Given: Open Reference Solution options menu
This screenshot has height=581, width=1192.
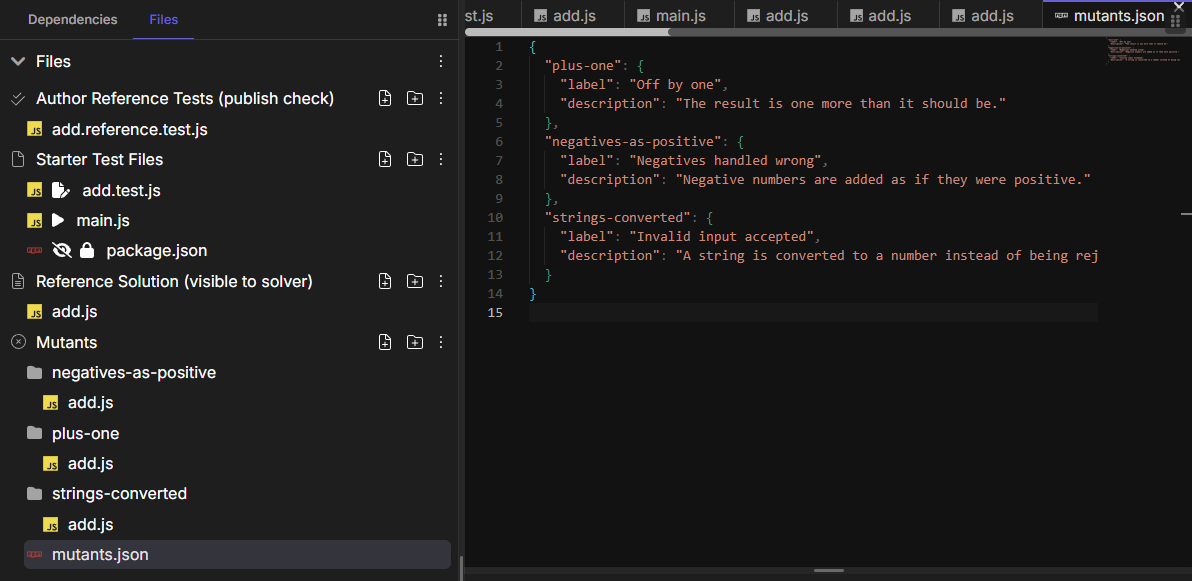Looking at the screenshot, I should [x=441, y=281].
